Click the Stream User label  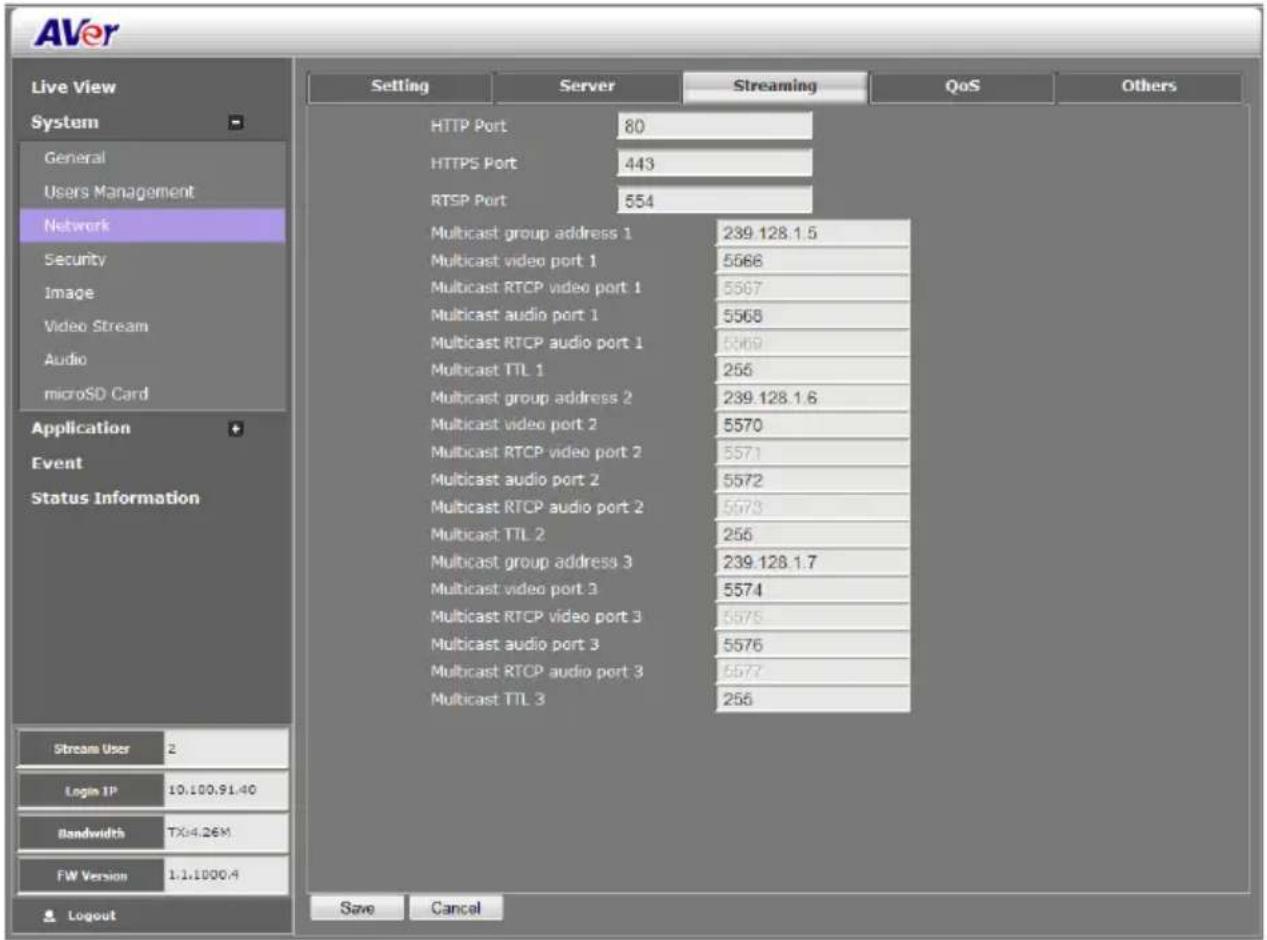tap(90, 748)
